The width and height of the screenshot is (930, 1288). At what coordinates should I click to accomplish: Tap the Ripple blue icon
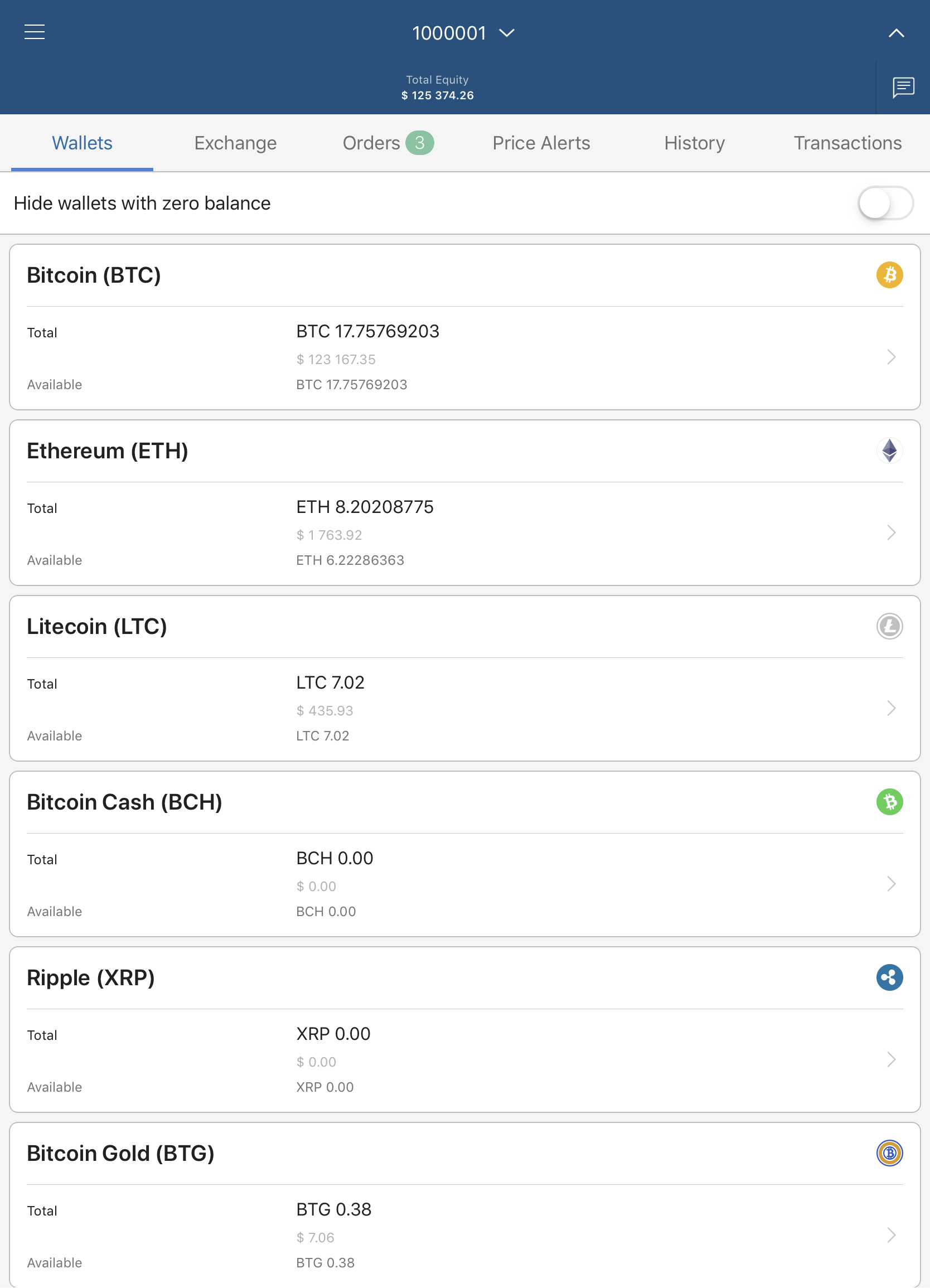point(889,977)
